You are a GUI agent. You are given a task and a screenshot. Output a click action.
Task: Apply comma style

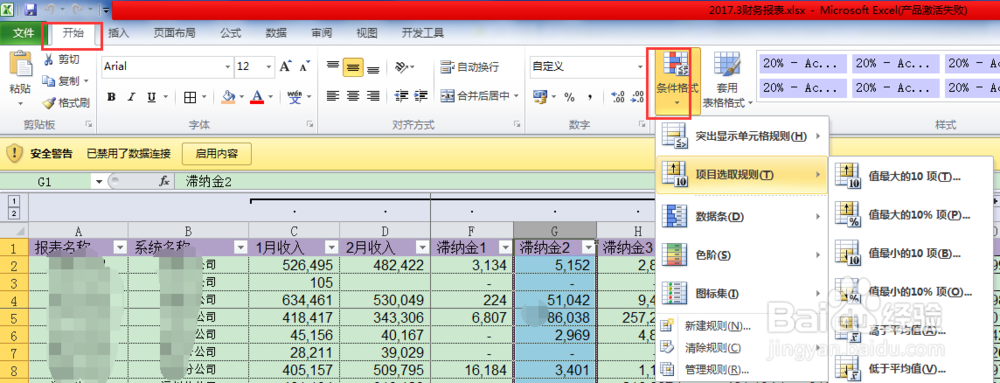(591, 97)
